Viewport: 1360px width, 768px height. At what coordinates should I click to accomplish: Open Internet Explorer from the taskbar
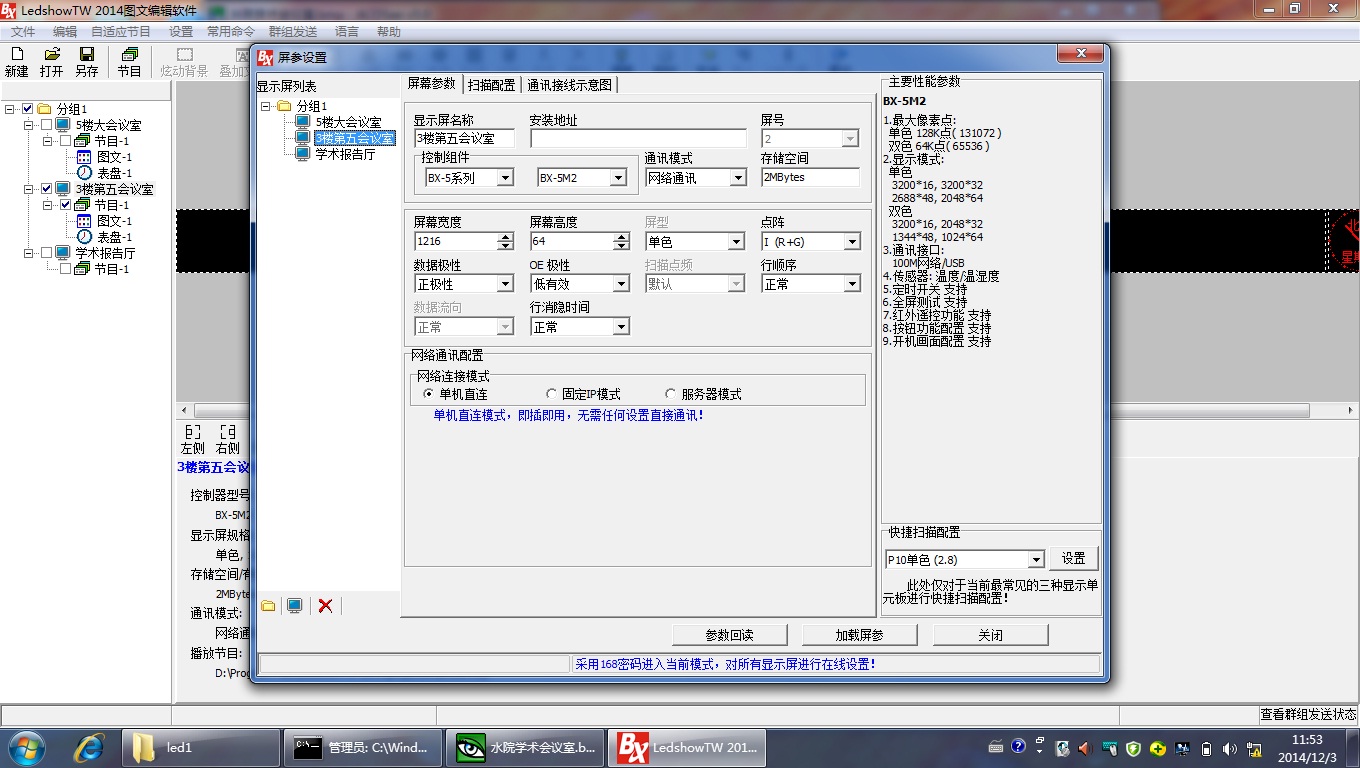point(90,747)
